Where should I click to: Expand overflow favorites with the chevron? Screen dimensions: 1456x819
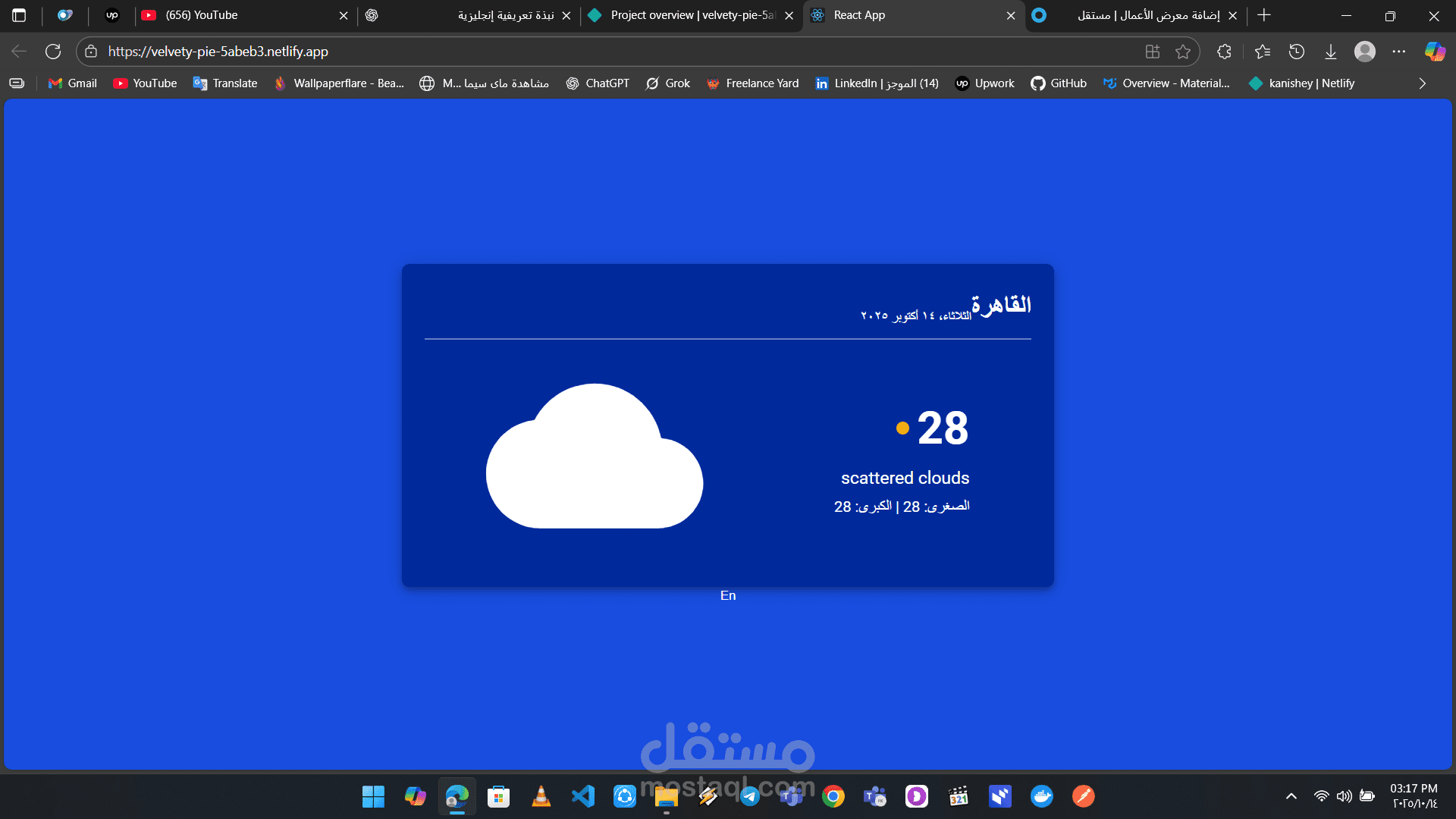coord(1422,83)
